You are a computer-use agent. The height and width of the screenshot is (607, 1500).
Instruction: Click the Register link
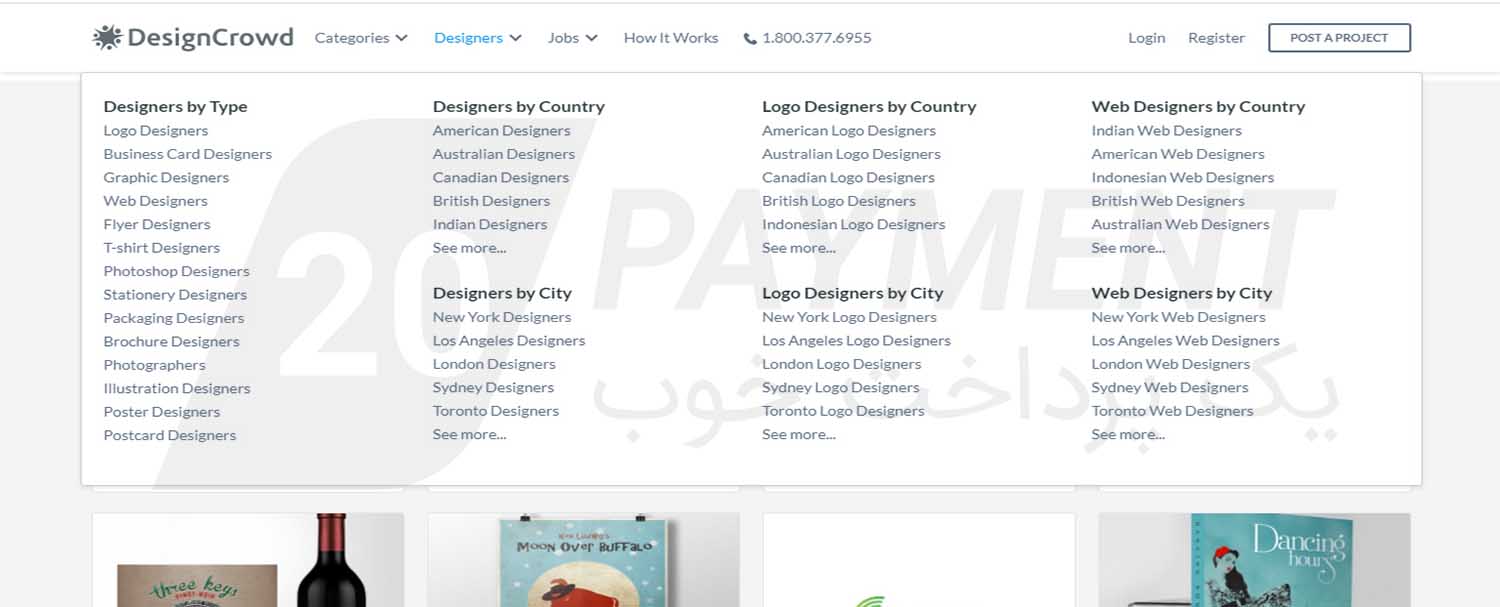[1216, 38]
